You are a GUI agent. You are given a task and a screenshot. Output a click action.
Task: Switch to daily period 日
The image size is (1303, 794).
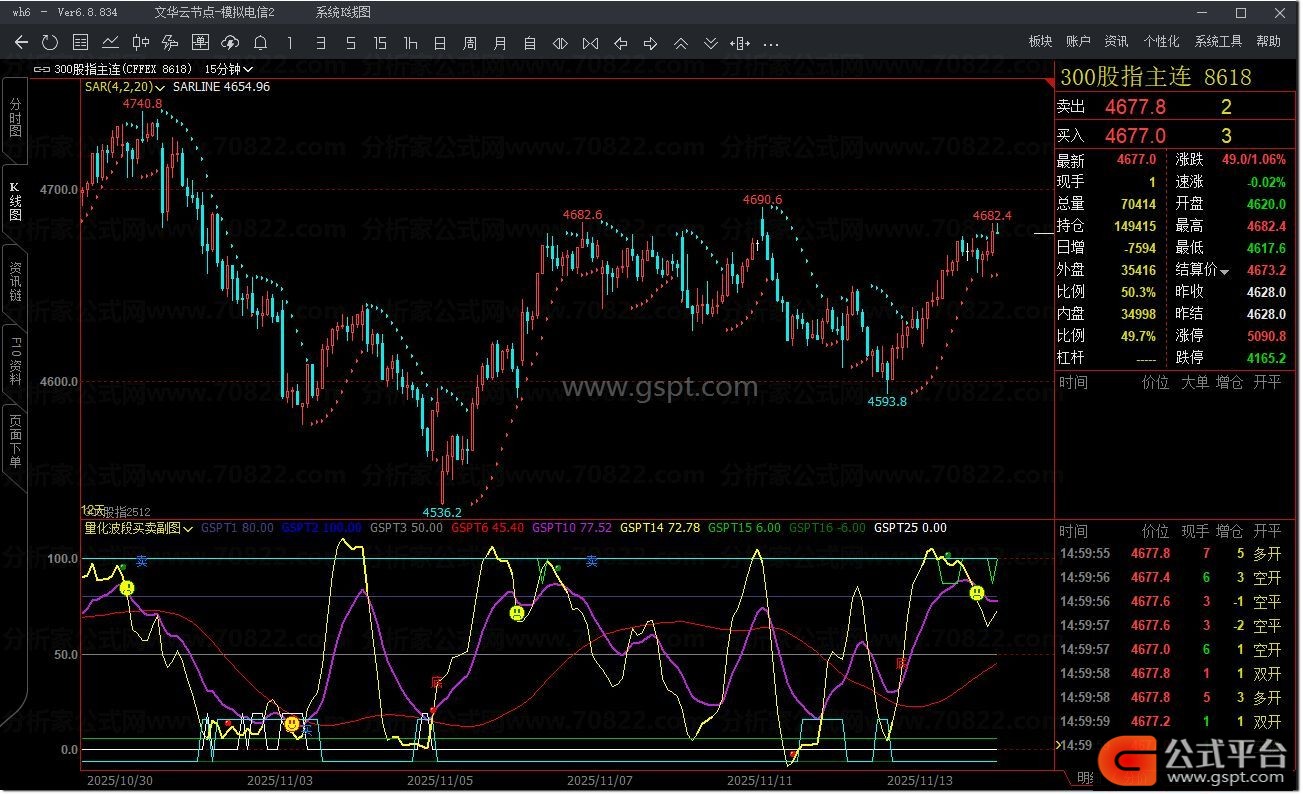440,43
